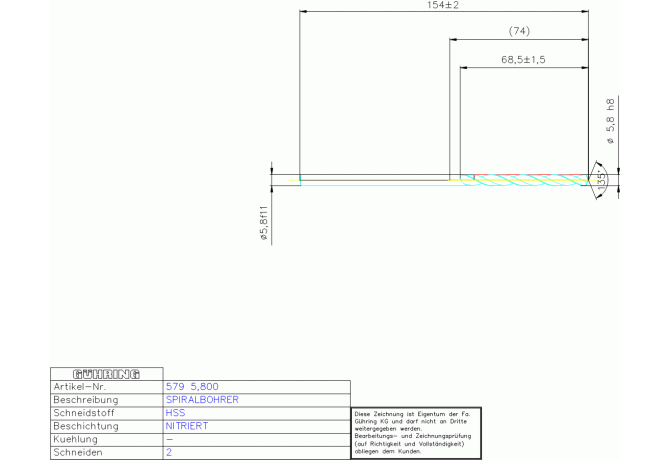670x460 pixels.
Task: Click the Gühring KG copyright notice box
Action: click(x=415, y=432)
